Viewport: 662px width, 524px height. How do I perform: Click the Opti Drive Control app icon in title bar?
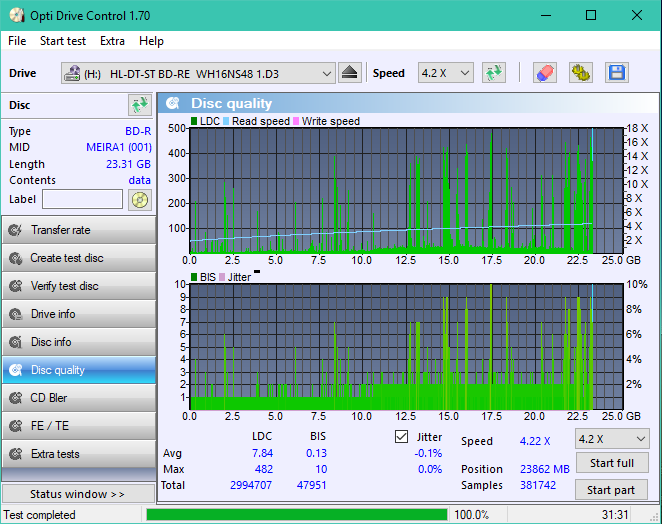point(17,16)
